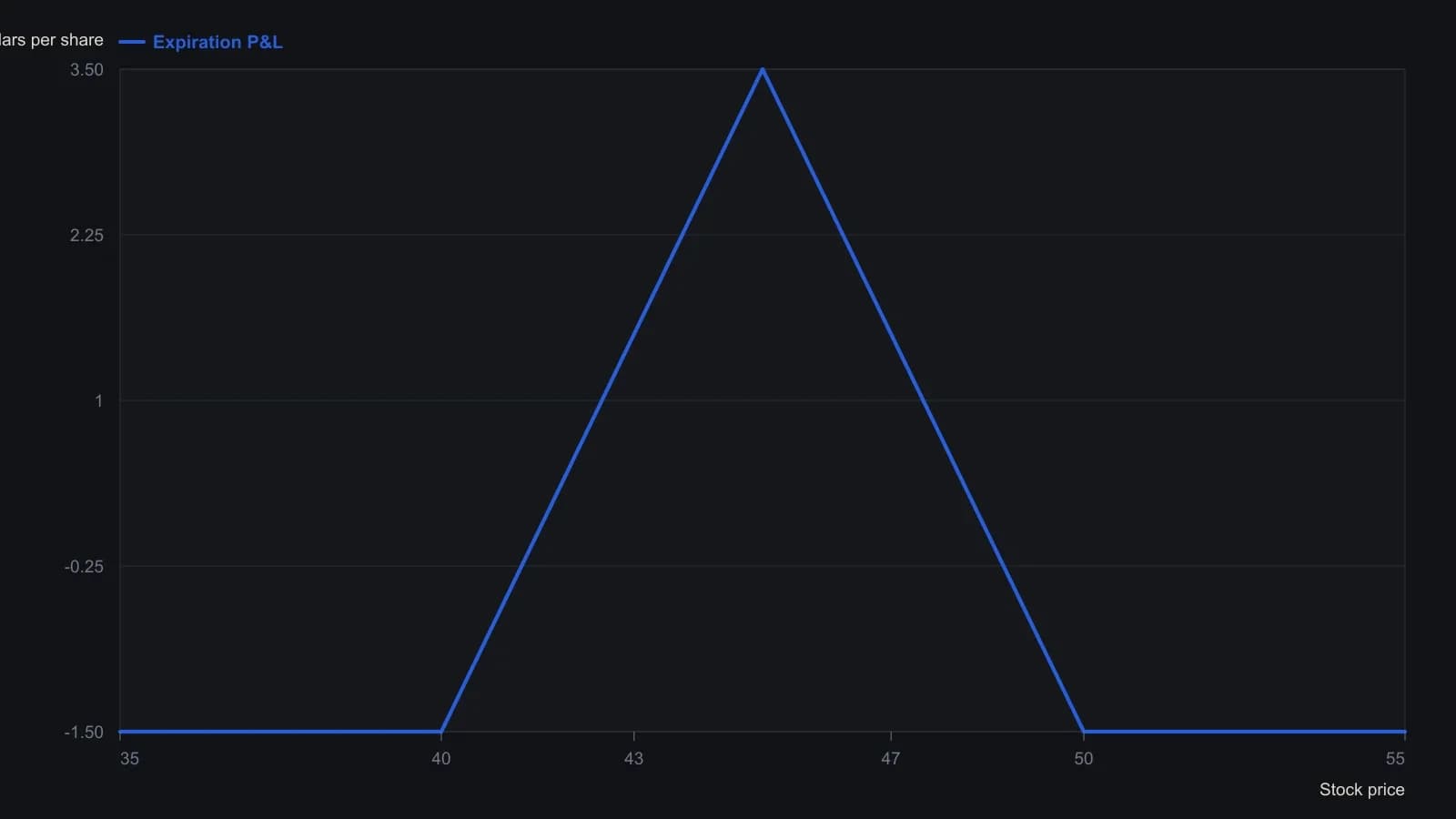Select the line vertex at stock price 50

(x=1084, y=731)
